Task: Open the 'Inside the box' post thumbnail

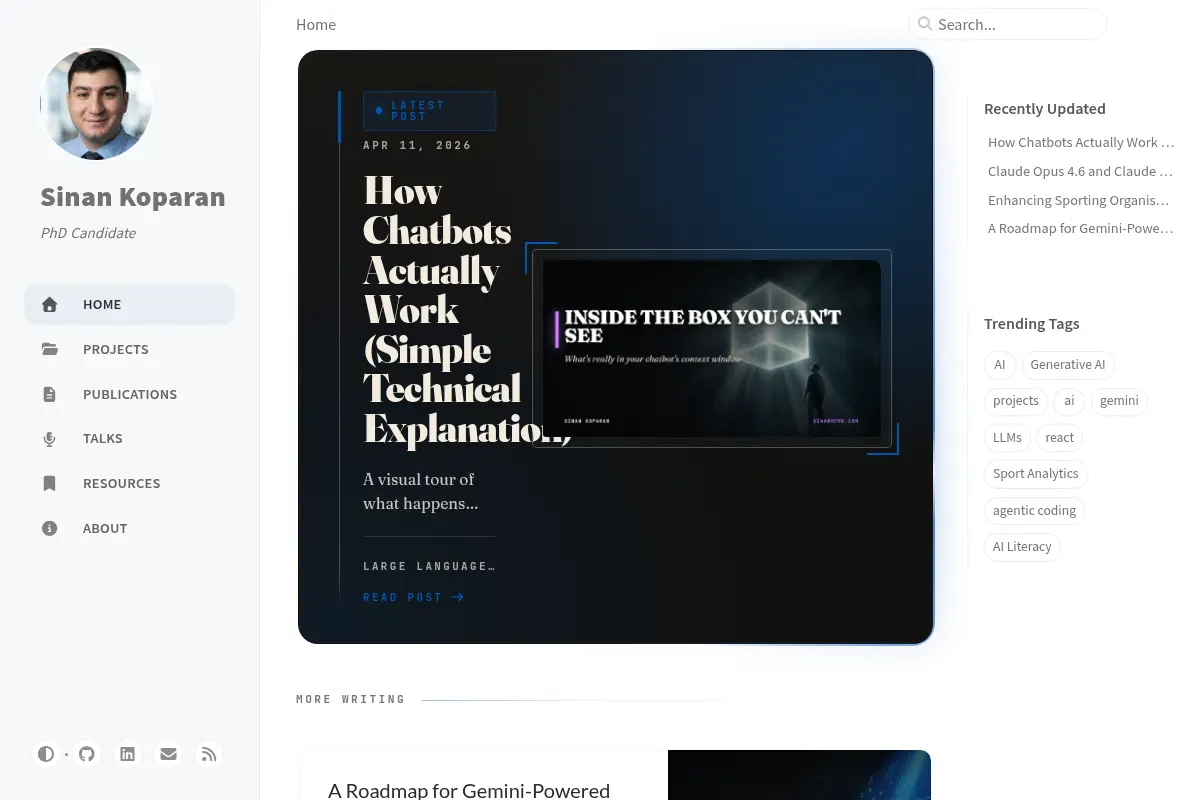Action: 712,347
